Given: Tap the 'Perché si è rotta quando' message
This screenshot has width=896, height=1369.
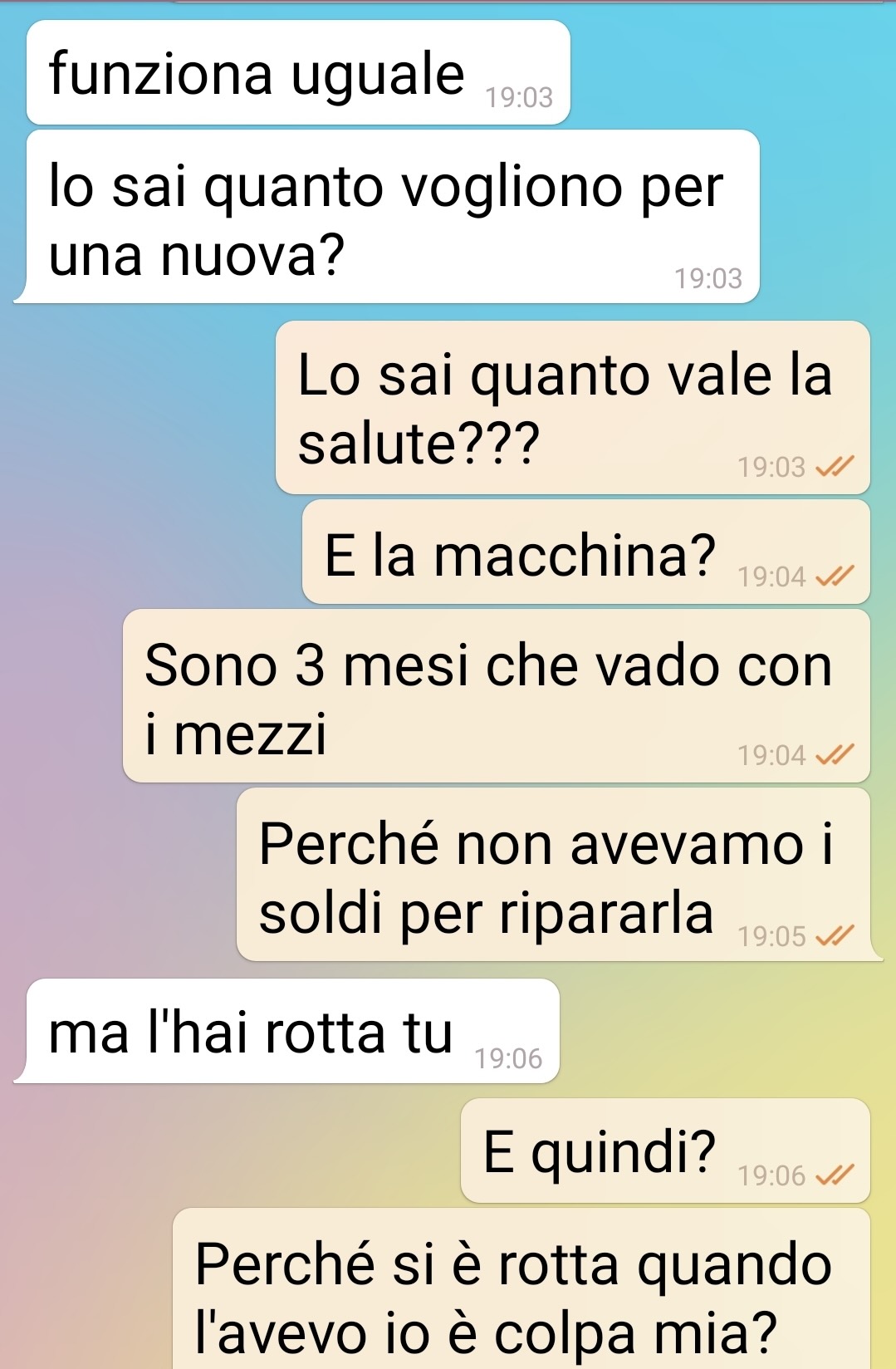Looking at the screenshot, I should (x=521, y=1288).
